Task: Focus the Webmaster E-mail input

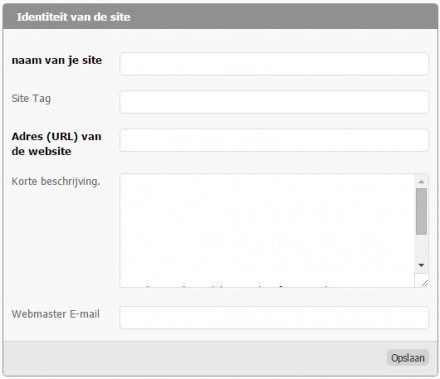Action: (274, 317)
